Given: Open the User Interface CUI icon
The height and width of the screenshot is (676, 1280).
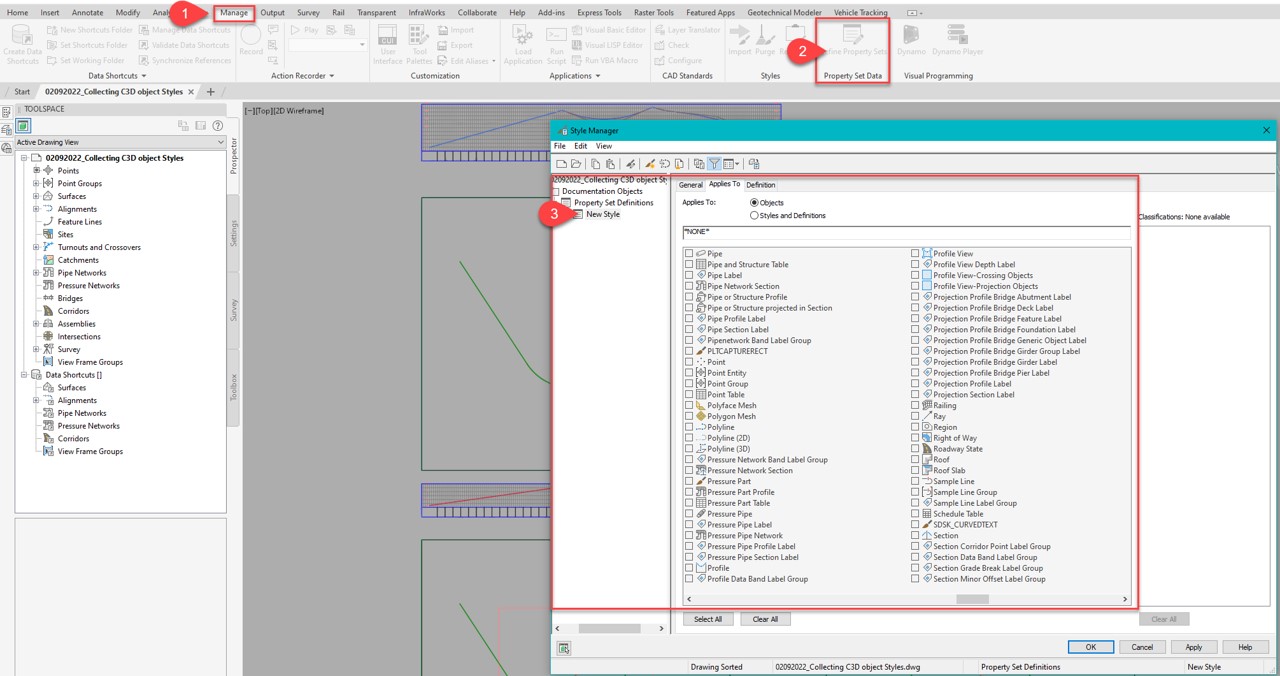Looking at the screenshot, I should (388, 45).
